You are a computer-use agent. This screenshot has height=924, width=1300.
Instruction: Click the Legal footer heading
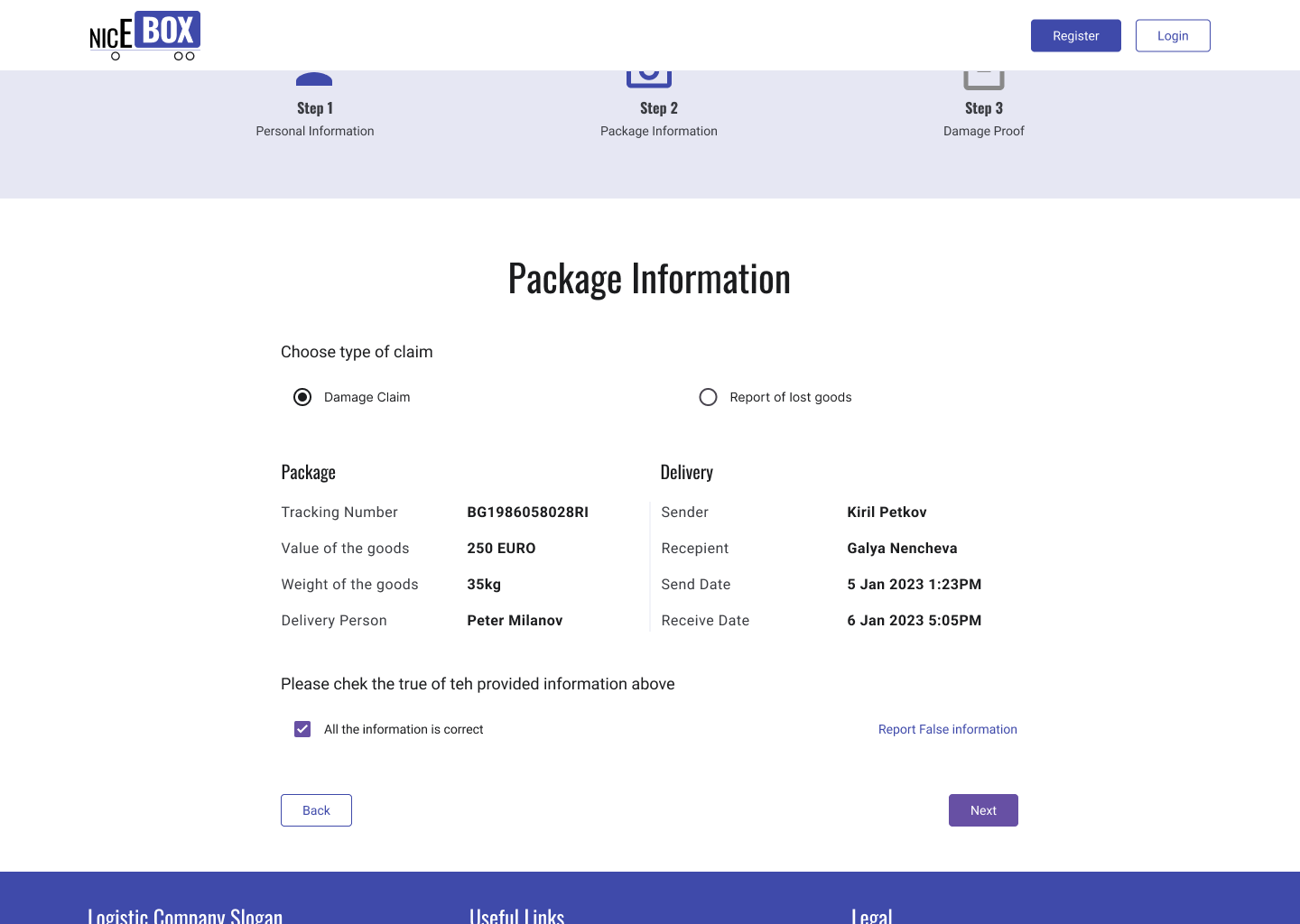(871, 915)
